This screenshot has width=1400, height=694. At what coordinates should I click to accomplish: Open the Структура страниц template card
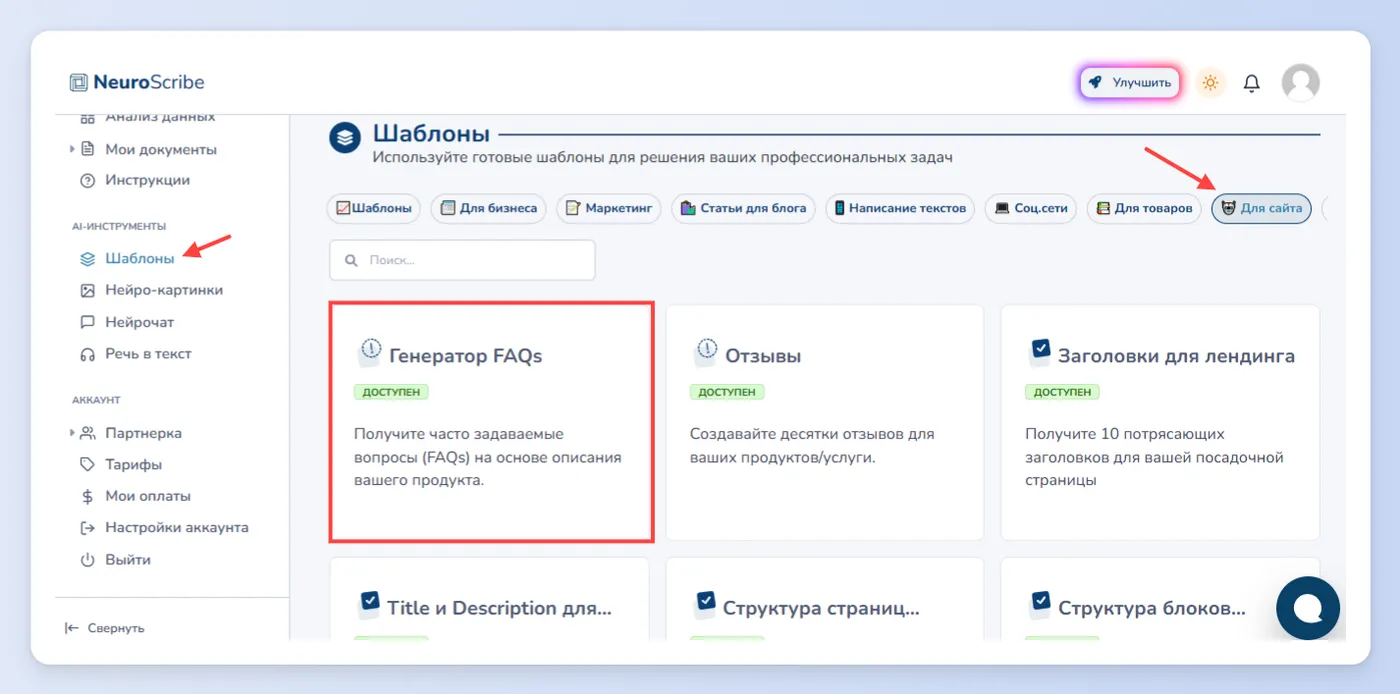(825, 599)
